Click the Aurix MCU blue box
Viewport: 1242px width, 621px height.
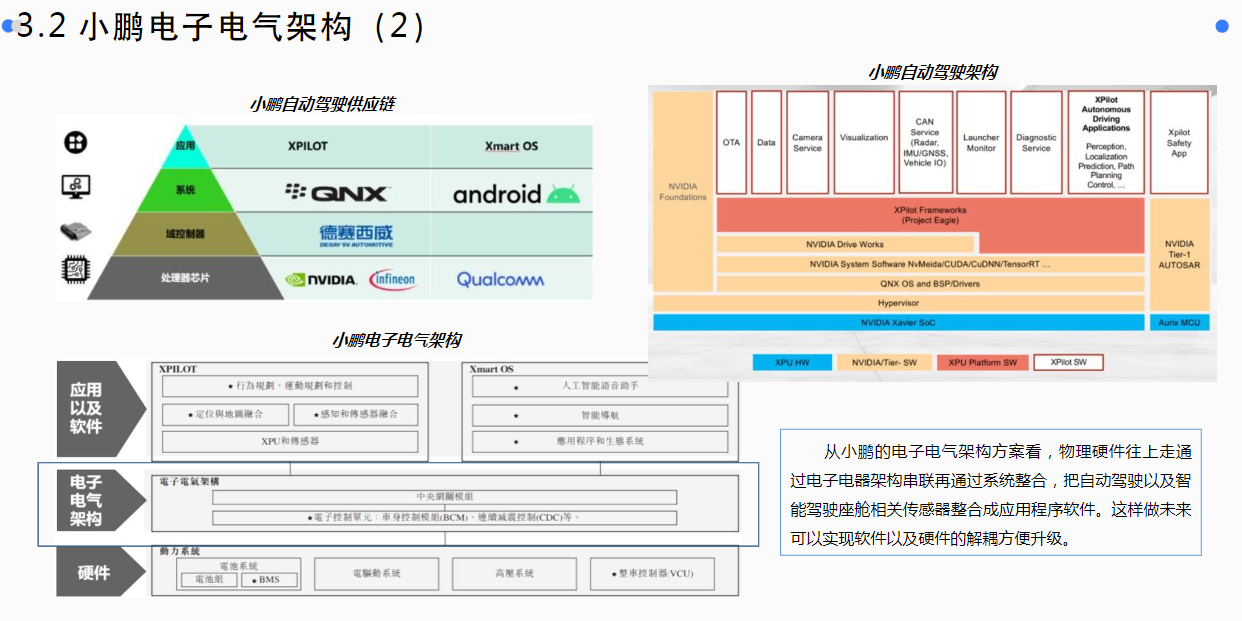[x=1179, y=323]
